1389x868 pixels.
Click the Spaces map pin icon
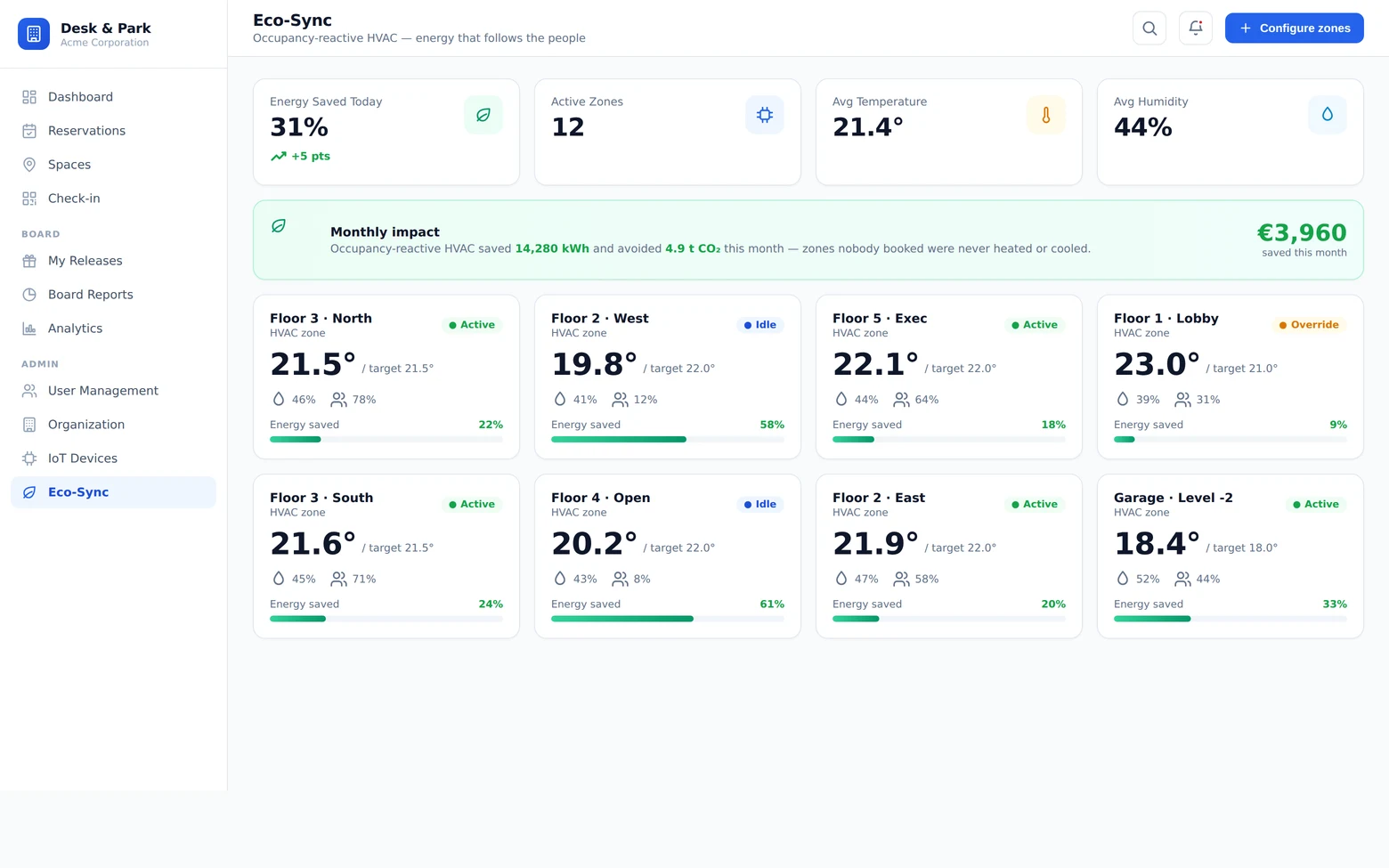click(29, 165)
